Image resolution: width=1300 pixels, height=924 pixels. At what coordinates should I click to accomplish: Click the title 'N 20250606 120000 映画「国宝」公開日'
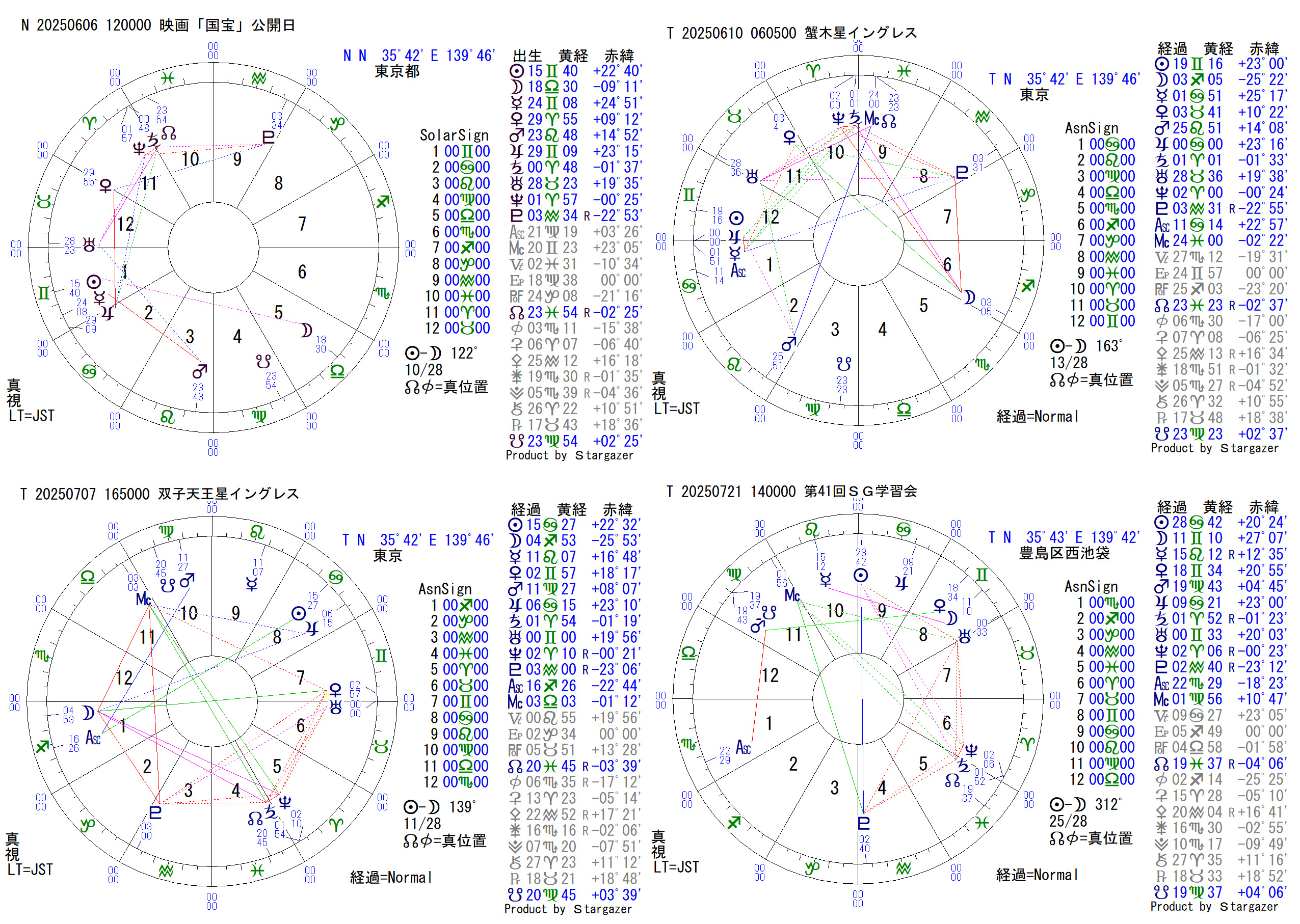[158, 25]
